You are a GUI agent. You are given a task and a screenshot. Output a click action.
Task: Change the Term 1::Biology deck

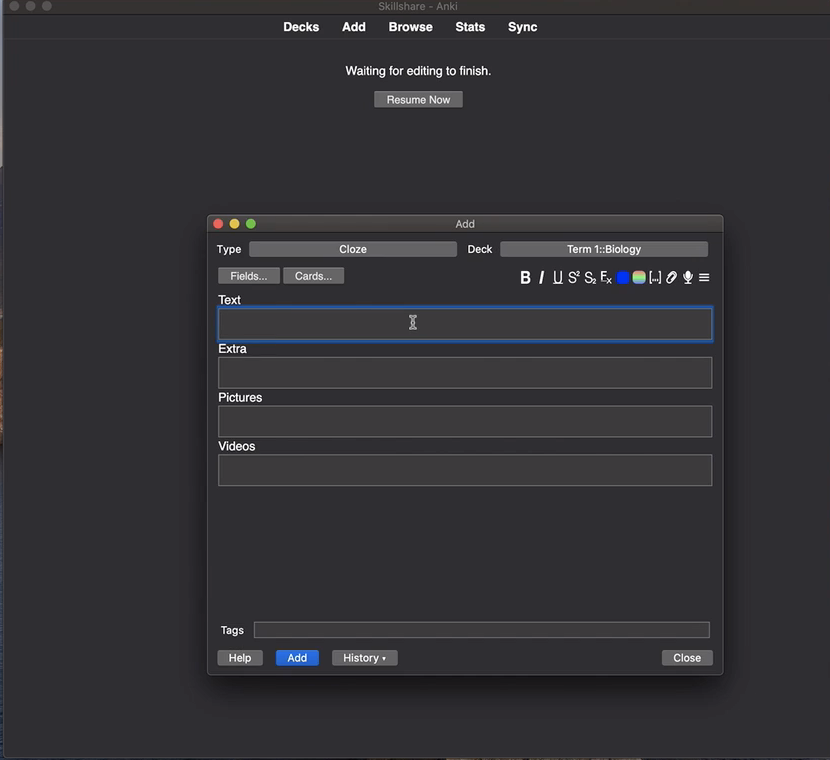[604, 249]
